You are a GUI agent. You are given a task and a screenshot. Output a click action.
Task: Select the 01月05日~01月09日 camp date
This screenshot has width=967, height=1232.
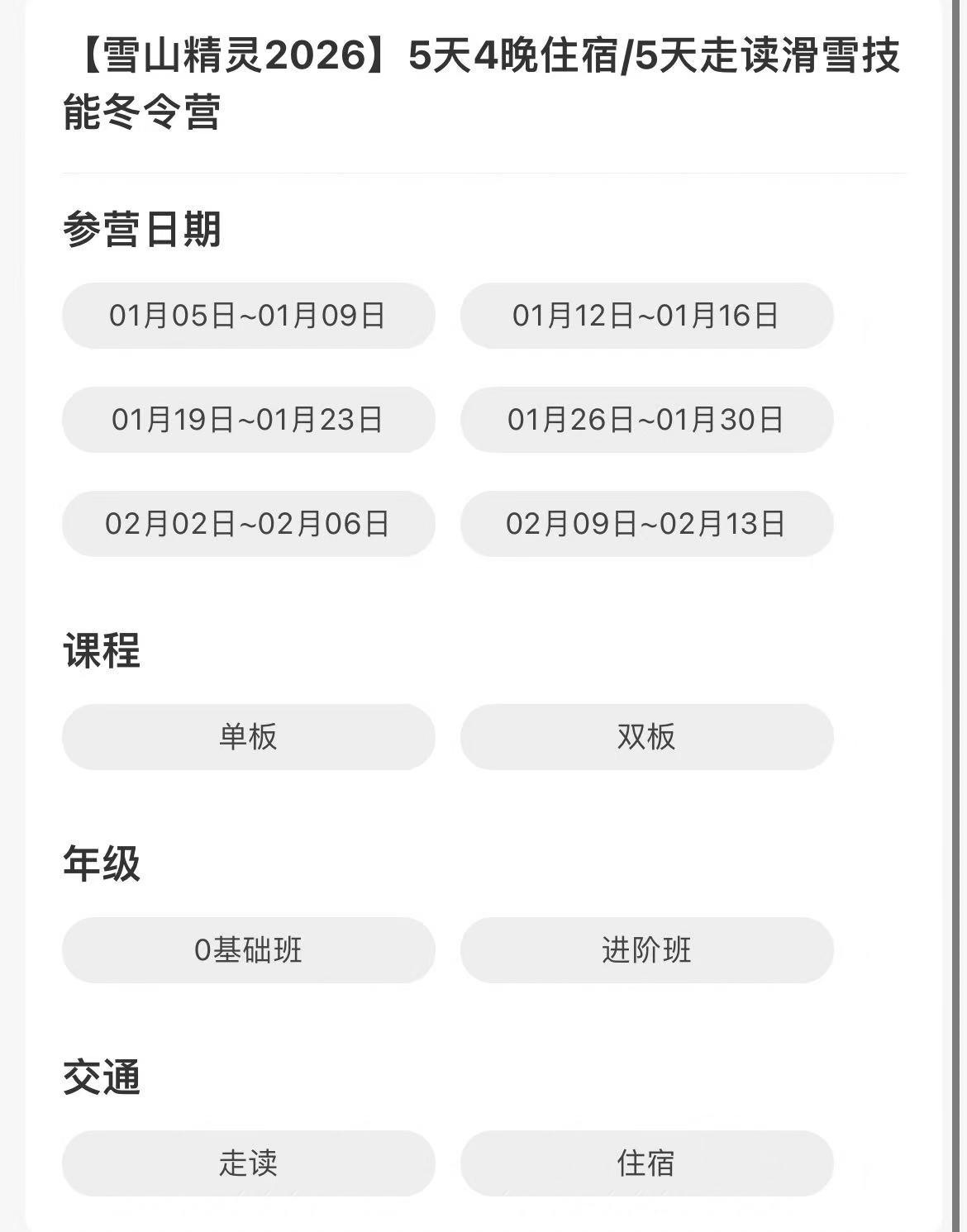pyautogui.click(x=248, y=316)
